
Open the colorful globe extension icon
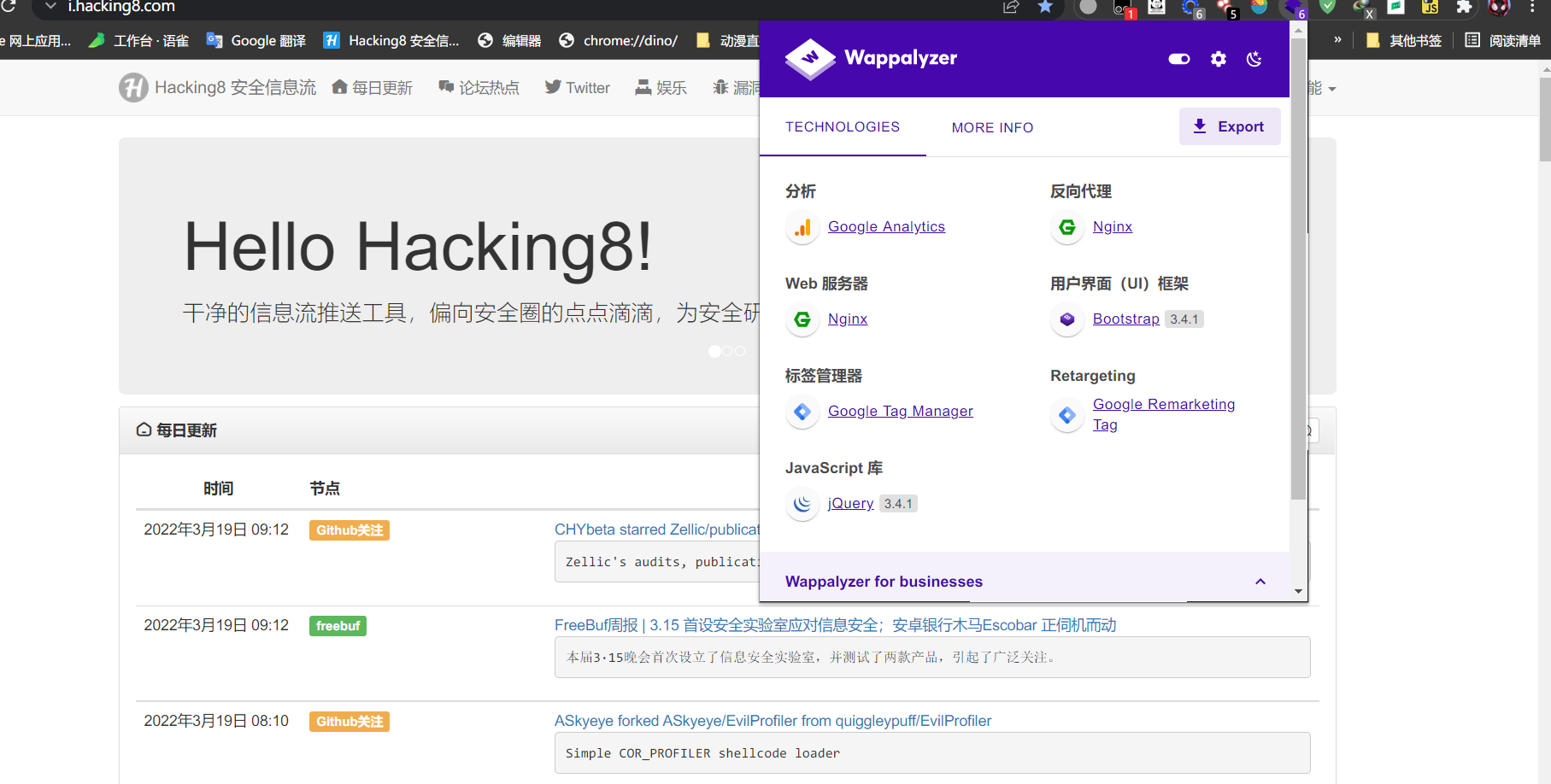point(1260,7)
